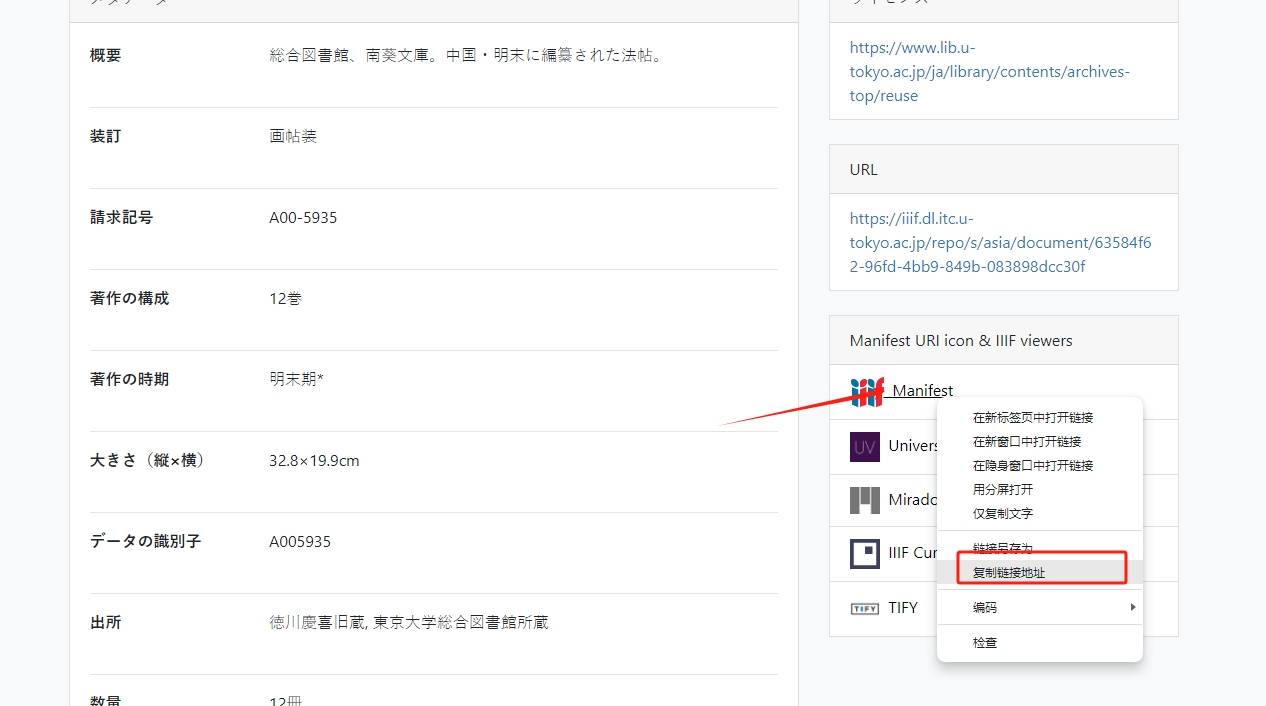Select 用分屏打开 in the context menu
The image size is (1266, 706).
[1002, 490]
